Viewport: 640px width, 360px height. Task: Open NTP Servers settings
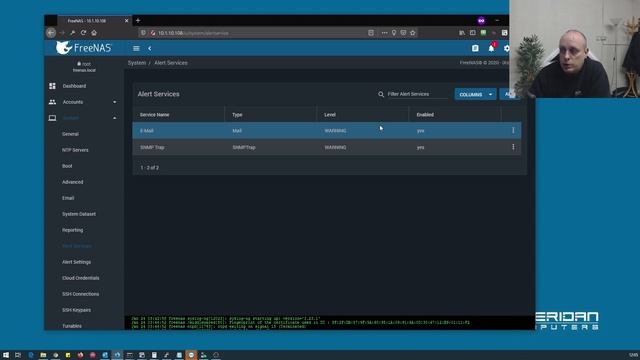click(x=75, y=150)
